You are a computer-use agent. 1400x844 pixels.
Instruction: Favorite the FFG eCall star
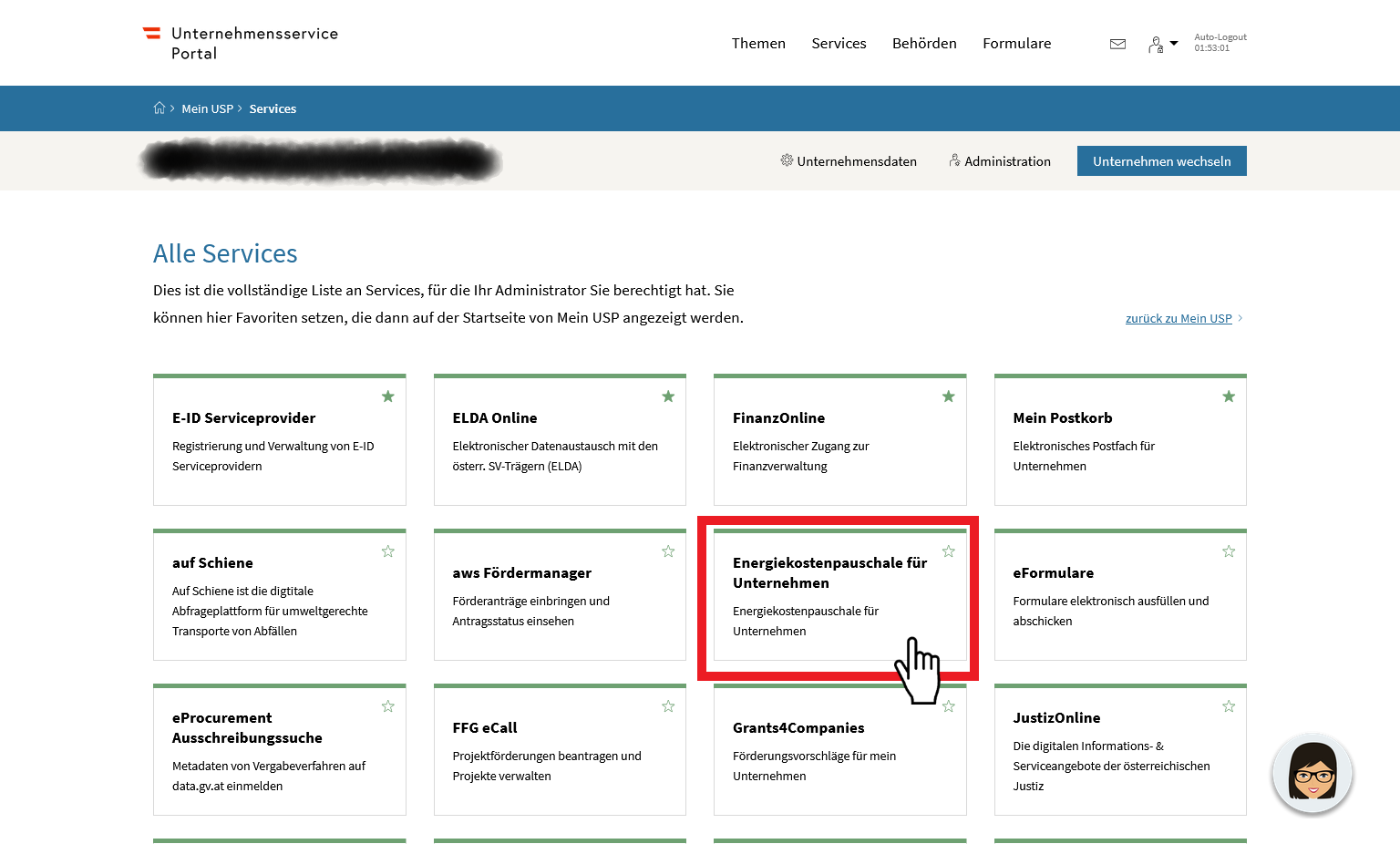click(x=668, y=706)
